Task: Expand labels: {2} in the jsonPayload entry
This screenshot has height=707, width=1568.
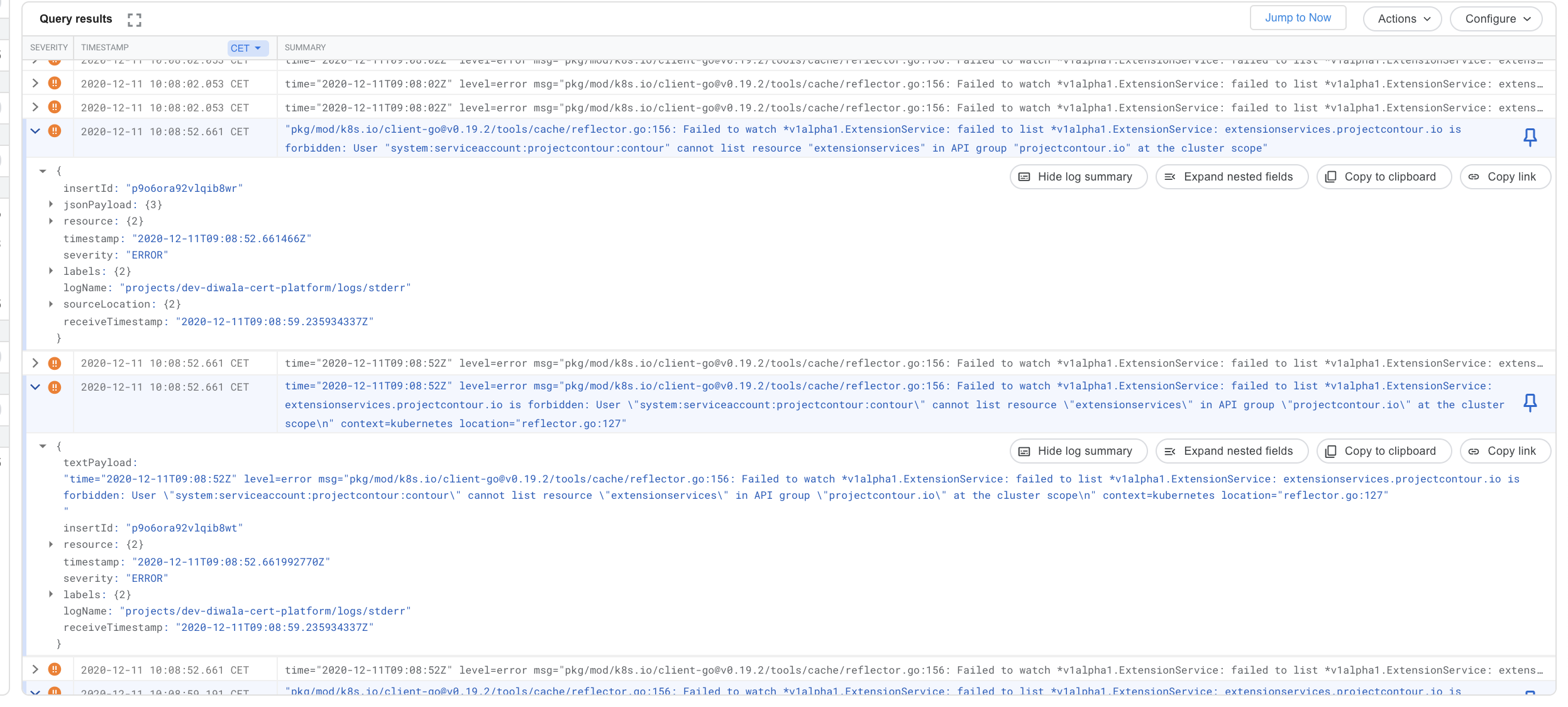Action: 51,271
